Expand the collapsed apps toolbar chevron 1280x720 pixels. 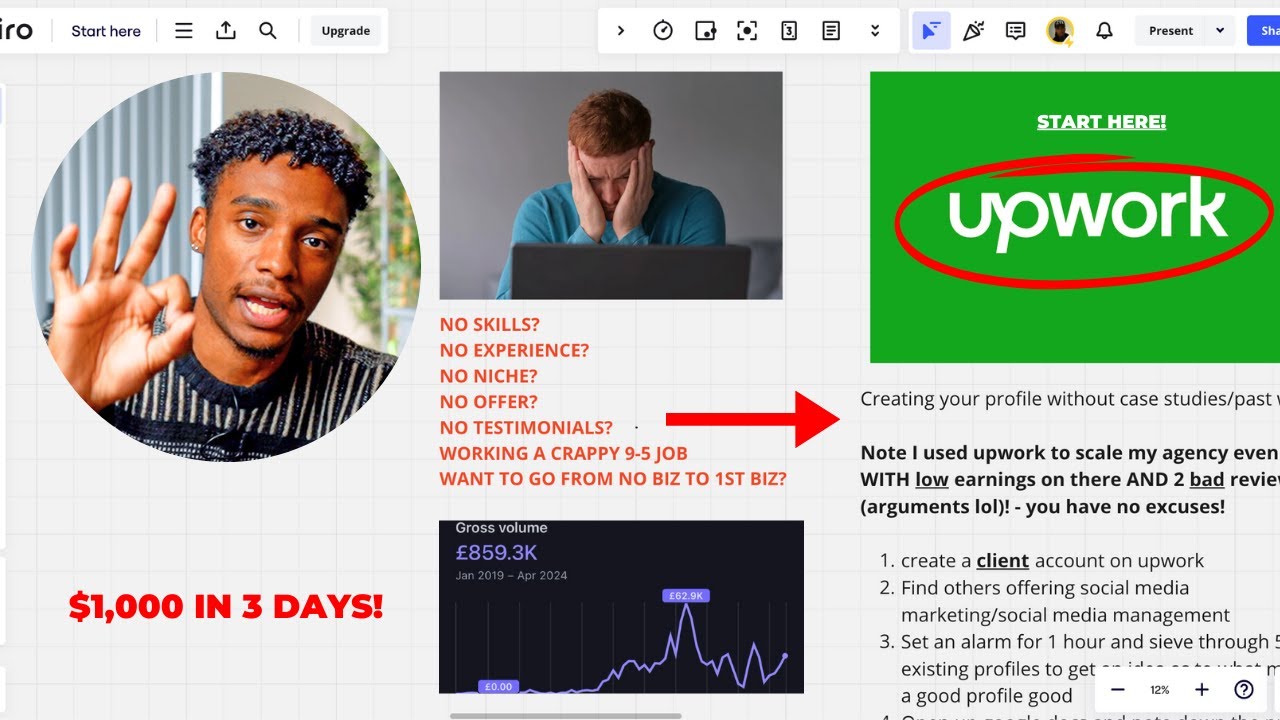click(620, 31)
